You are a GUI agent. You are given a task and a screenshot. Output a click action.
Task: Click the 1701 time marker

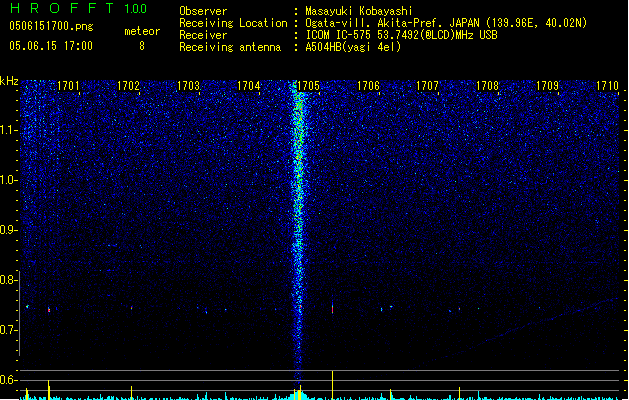[68, 86]
